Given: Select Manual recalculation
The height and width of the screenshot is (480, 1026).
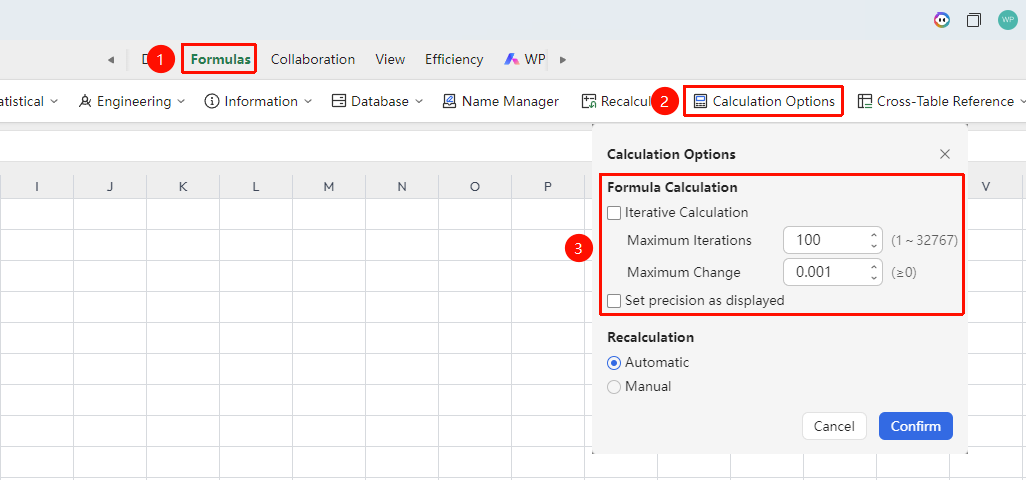Looking at the screenshot, I should 614,386.
